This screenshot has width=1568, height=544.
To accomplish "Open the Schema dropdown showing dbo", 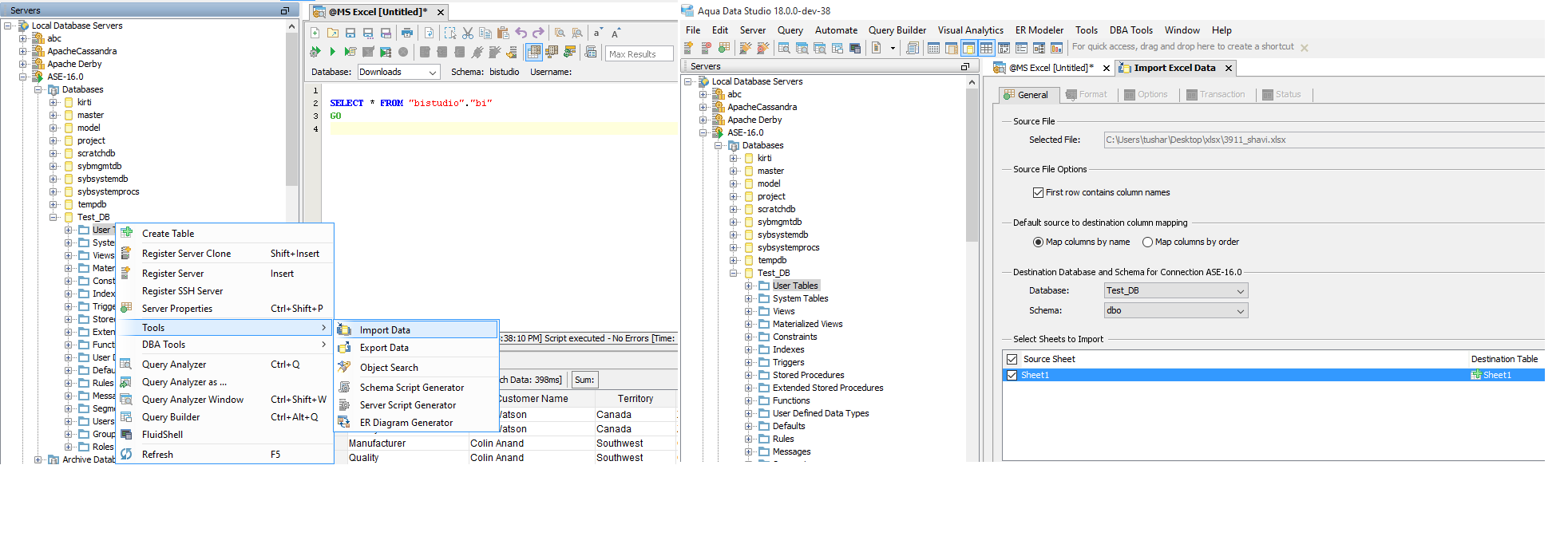I will click(1176, 310).
